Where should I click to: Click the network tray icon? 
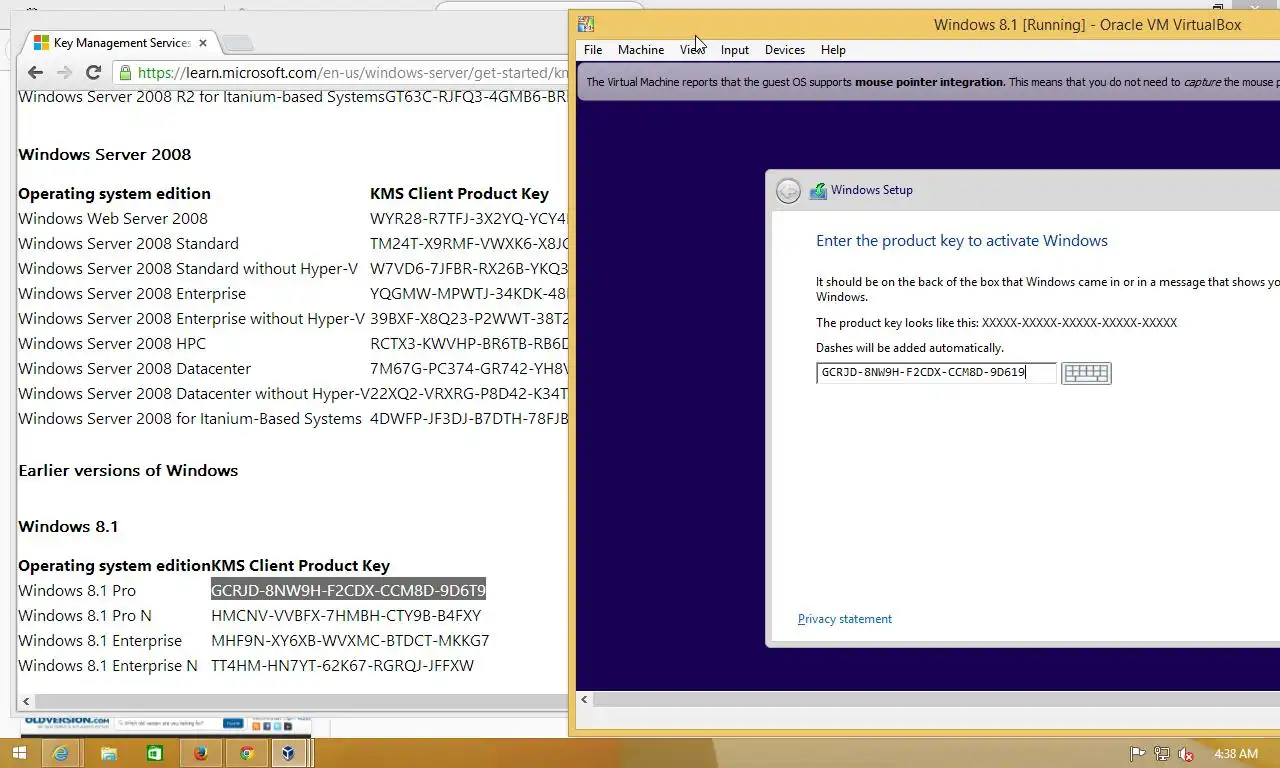[x=1161, y=753]
